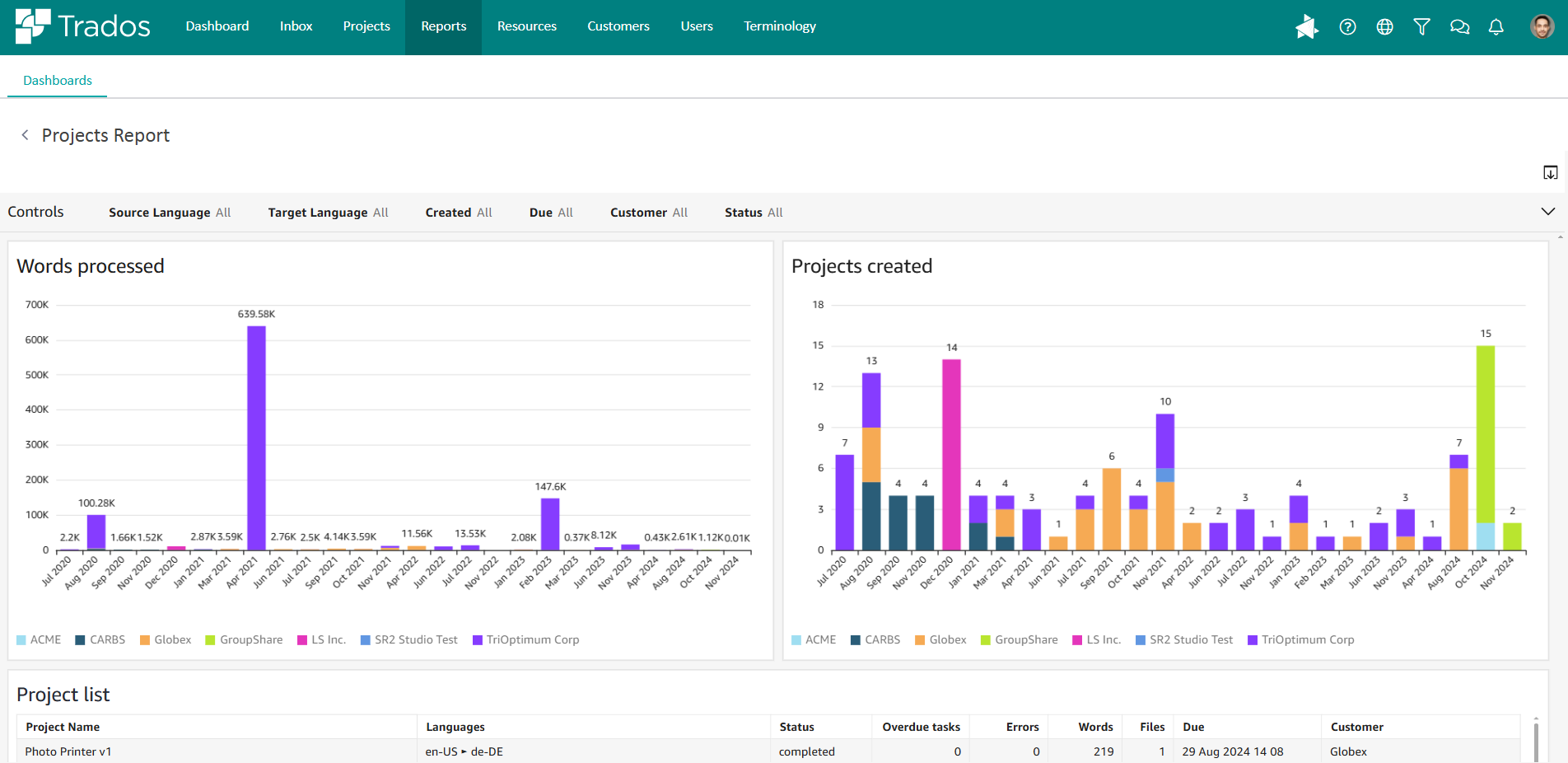Open the Status filter
Image resolution: width=1568 pixels, height=763 pixels.
754,213
